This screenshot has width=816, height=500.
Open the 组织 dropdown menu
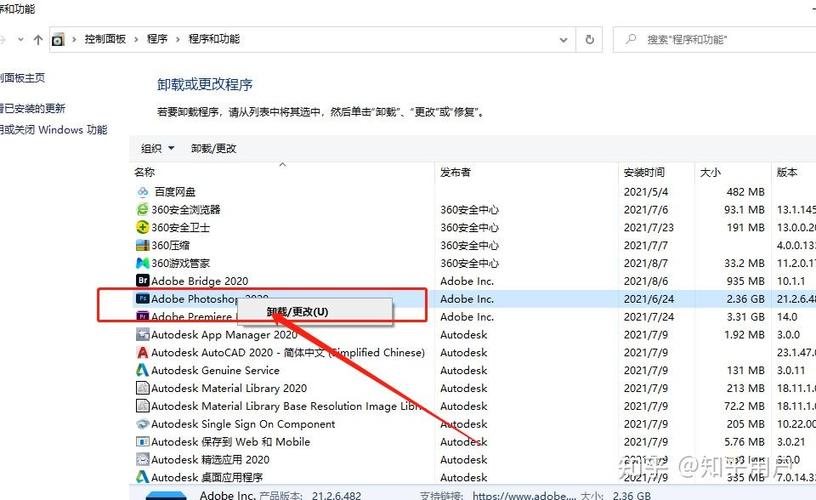pos(157,149)
